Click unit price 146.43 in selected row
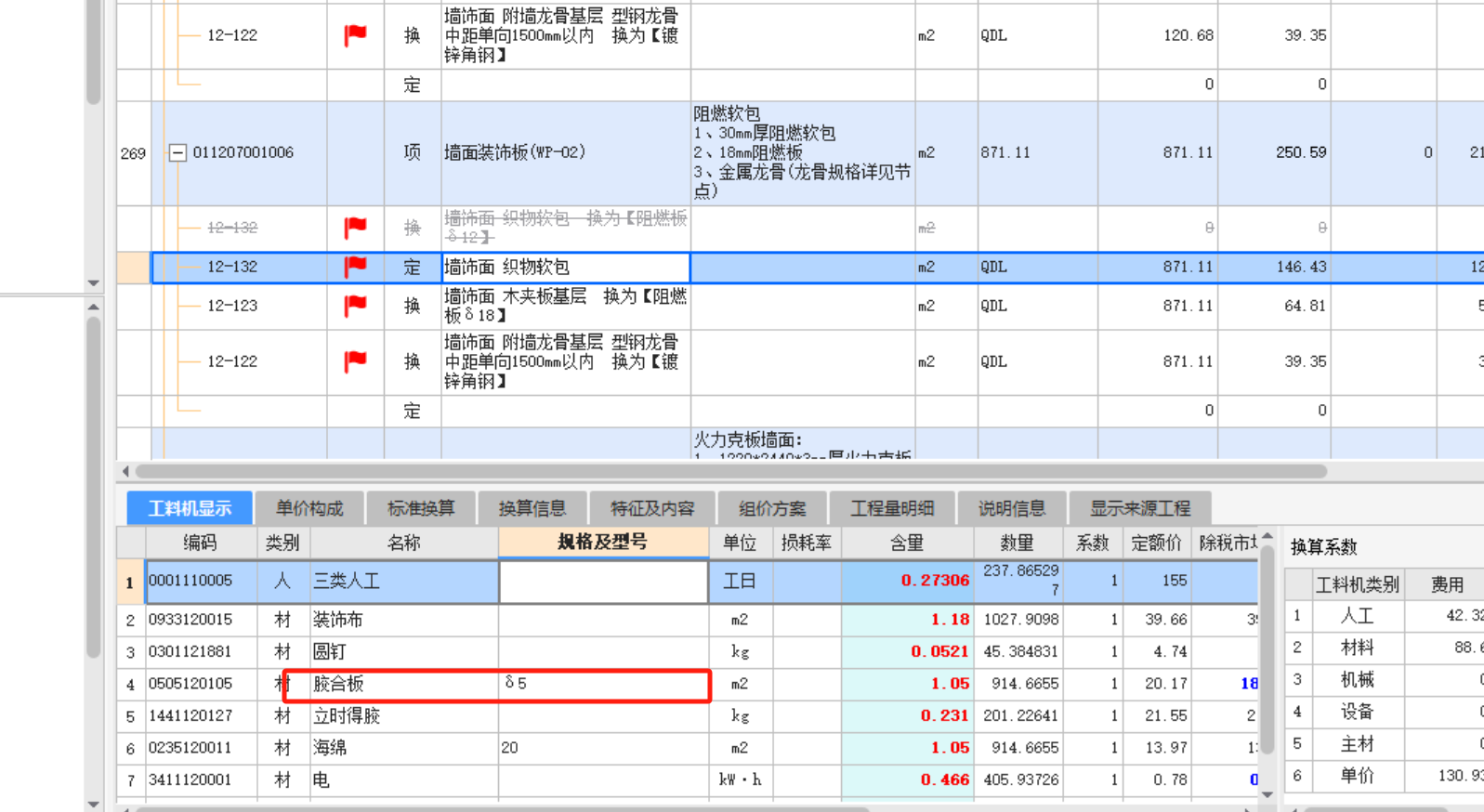This screenshot has width=1484, height=812. click(1301, 268)
